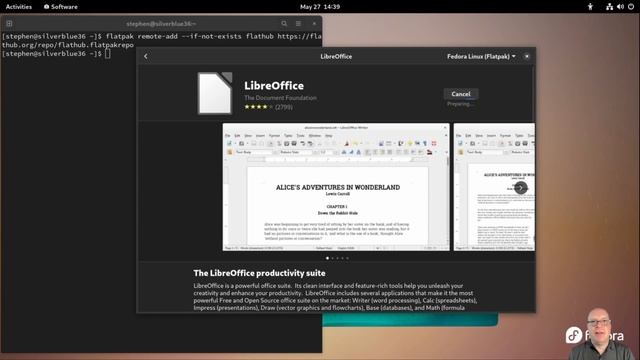The height and width of the screenshot is (360, 640).
Task: Open the accessibility menu icon
Action: click(x=590, y=7)
